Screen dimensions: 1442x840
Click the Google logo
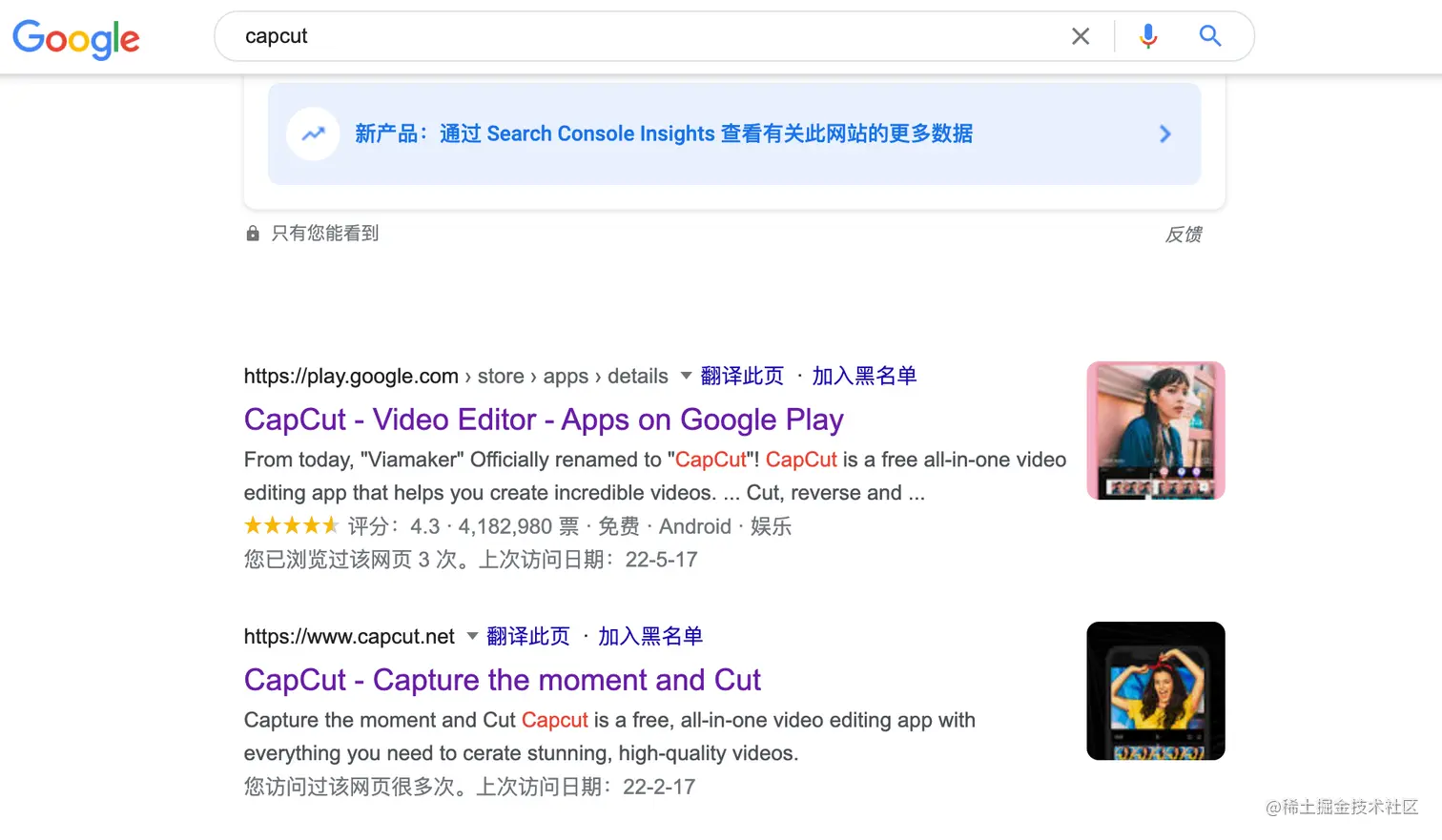point(75,39)
